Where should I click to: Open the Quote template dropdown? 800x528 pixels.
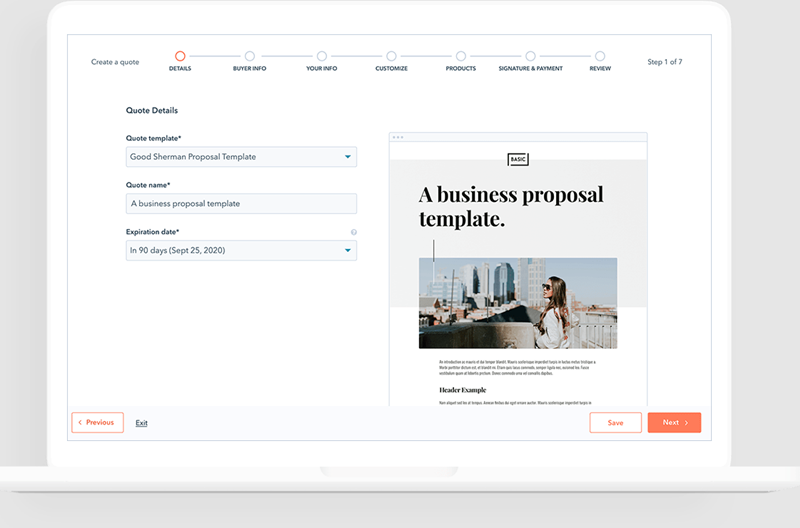coord(241,157)
